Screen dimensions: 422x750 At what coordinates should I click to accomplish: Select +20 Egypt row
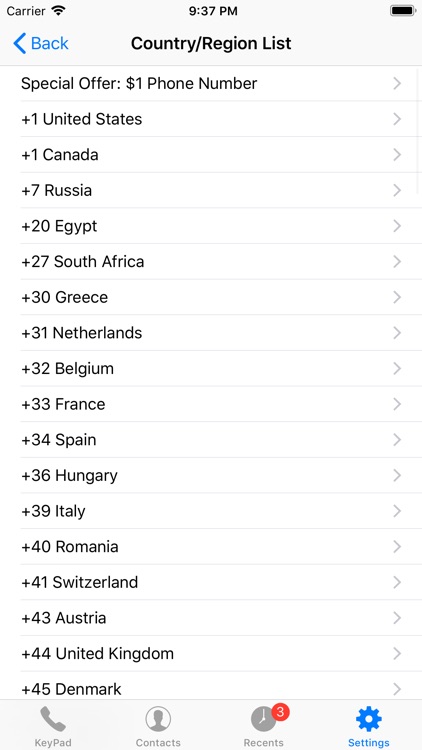tap(211, 226)
